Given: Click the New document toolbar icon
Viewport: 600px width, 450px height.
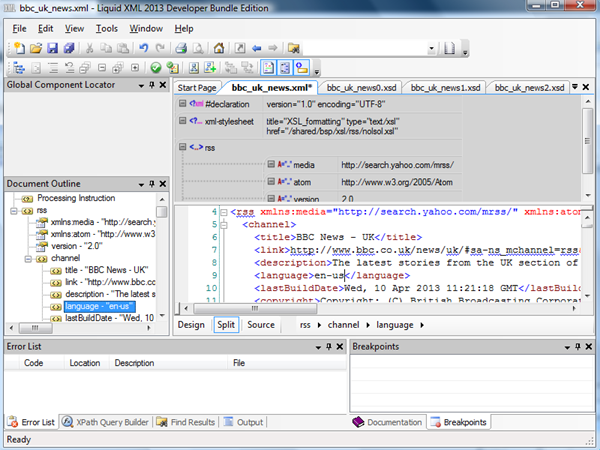Looking at the screenshot, I should click(x=19, y=48).
